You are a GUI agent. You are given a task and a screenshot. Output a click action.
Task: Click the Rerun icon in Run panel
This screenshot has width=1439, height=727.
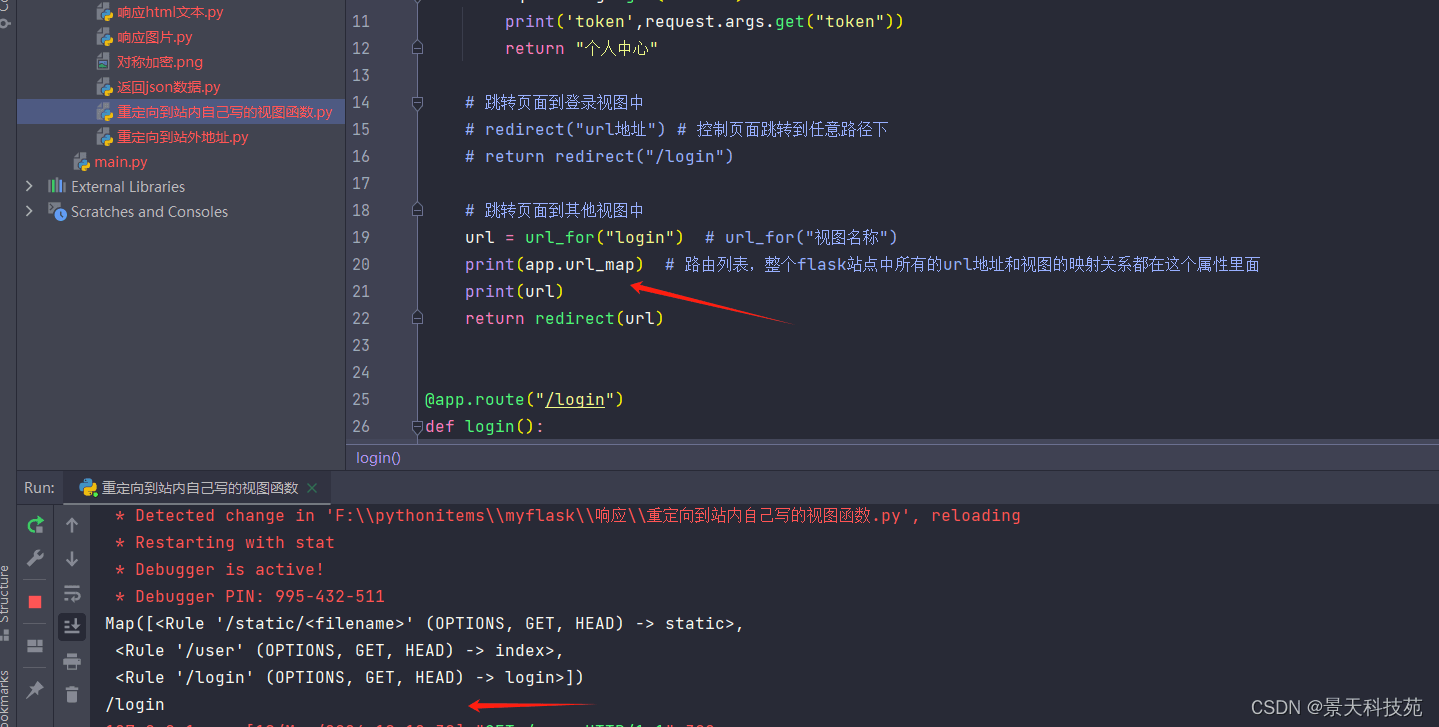tap(35, 524)
